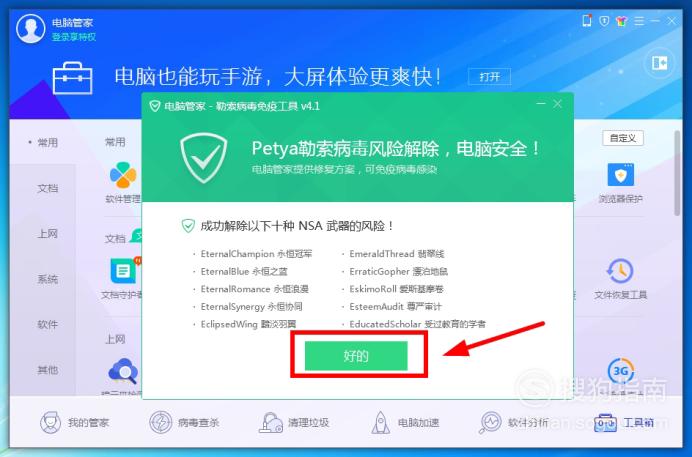Open the 浏览器保护 shield icon
692x457 pixels.
[x=621, y=175]
